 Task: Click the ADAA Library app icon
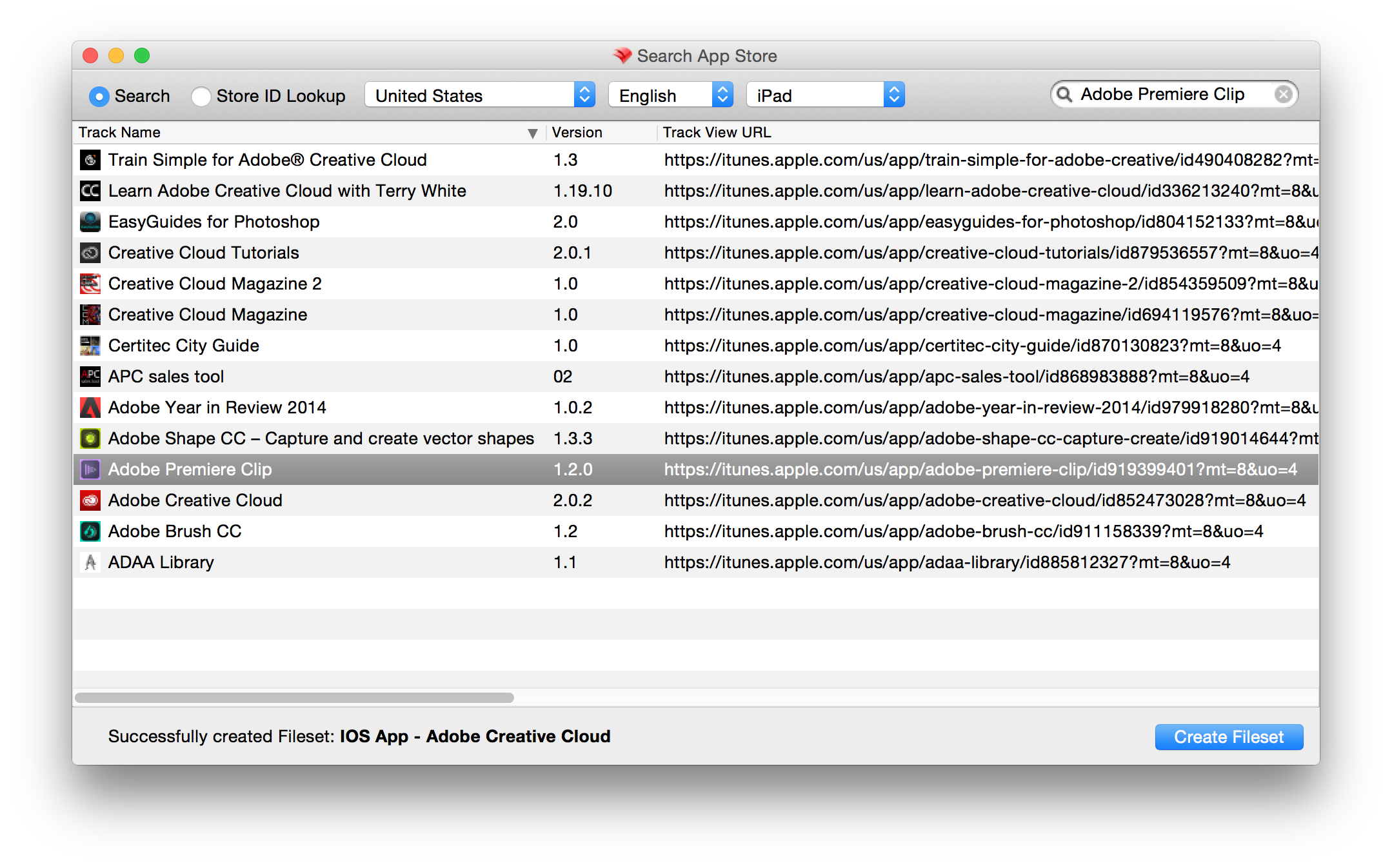coord(90,562)
